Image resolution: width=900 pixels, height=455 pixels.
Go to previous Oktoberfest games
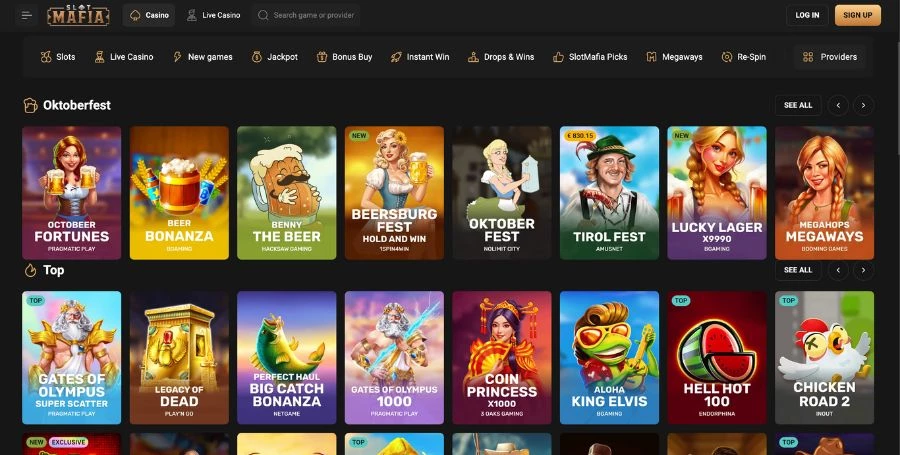click(x=838, y=106)
